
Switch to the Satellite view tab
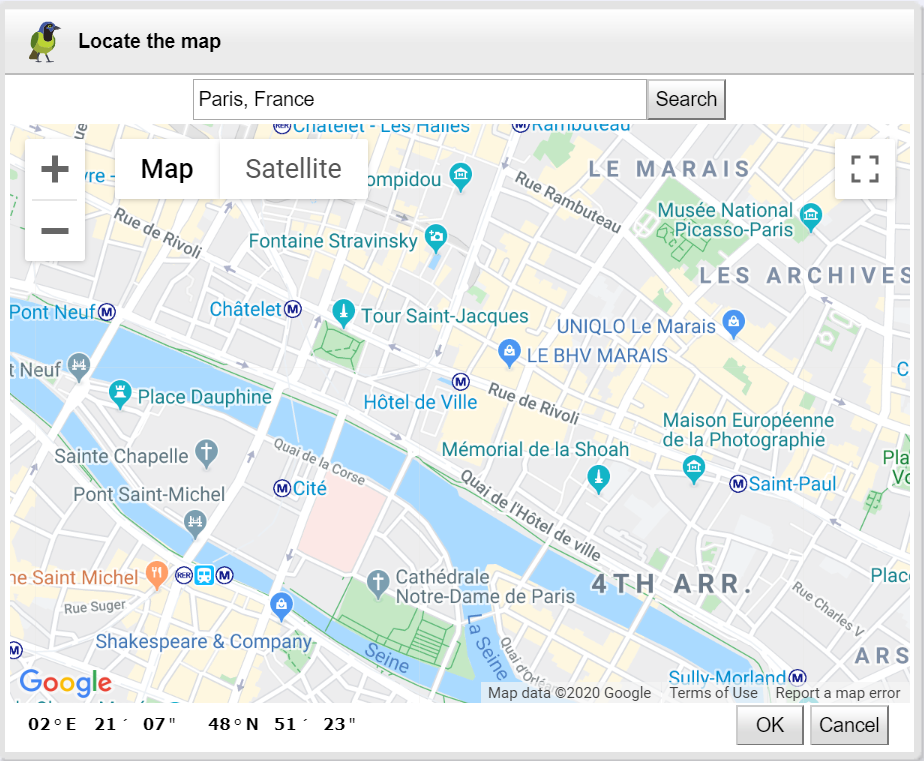point(293,169)
